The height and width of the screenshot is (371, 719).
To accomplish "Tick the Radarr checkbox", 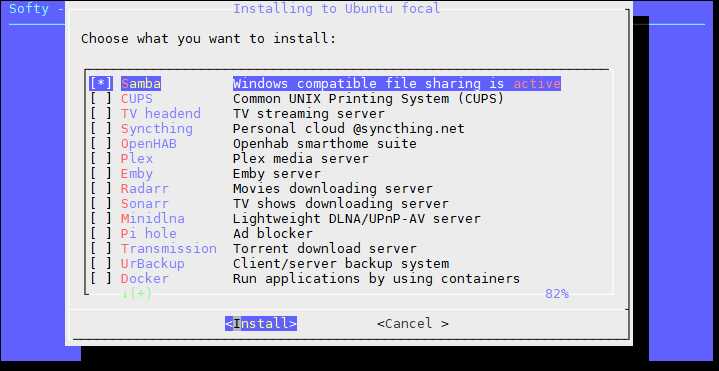I will click(x=100, y=188).
